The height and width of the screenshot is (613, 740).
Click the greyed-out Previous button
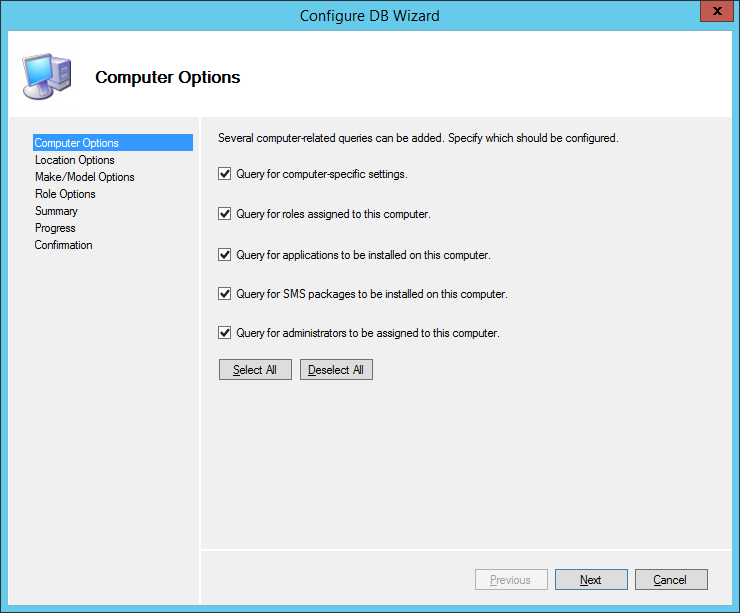click(x=510, y=580)
